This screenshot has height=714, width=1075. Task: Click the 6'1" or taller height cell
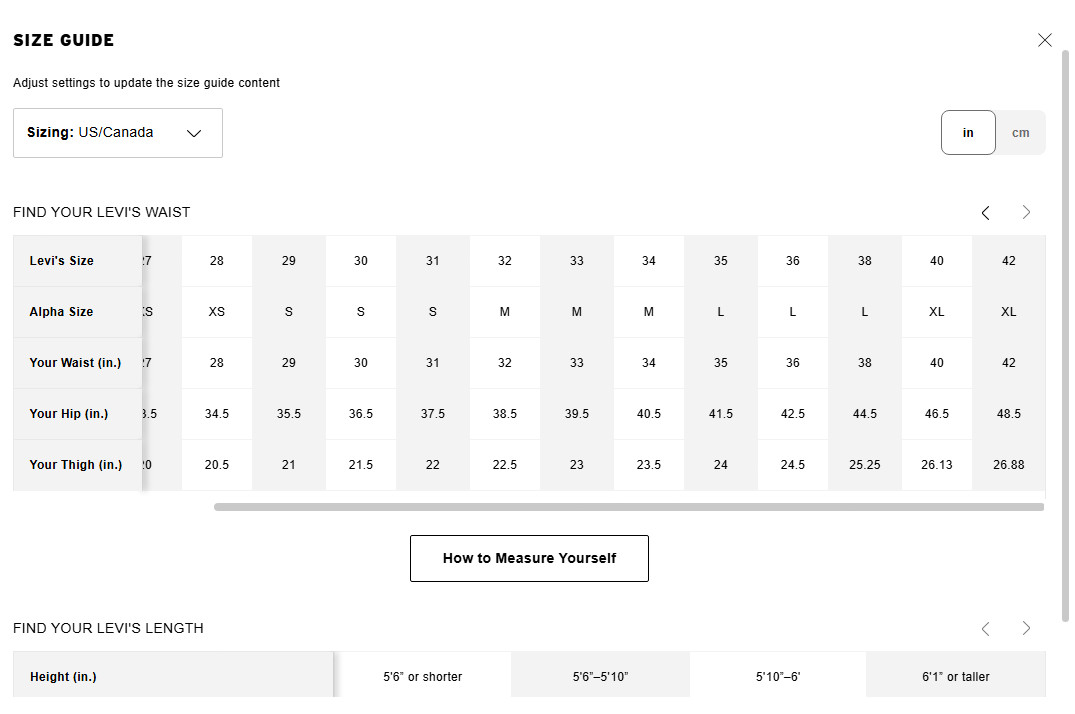pyautogui.click(x=956, y=676)
